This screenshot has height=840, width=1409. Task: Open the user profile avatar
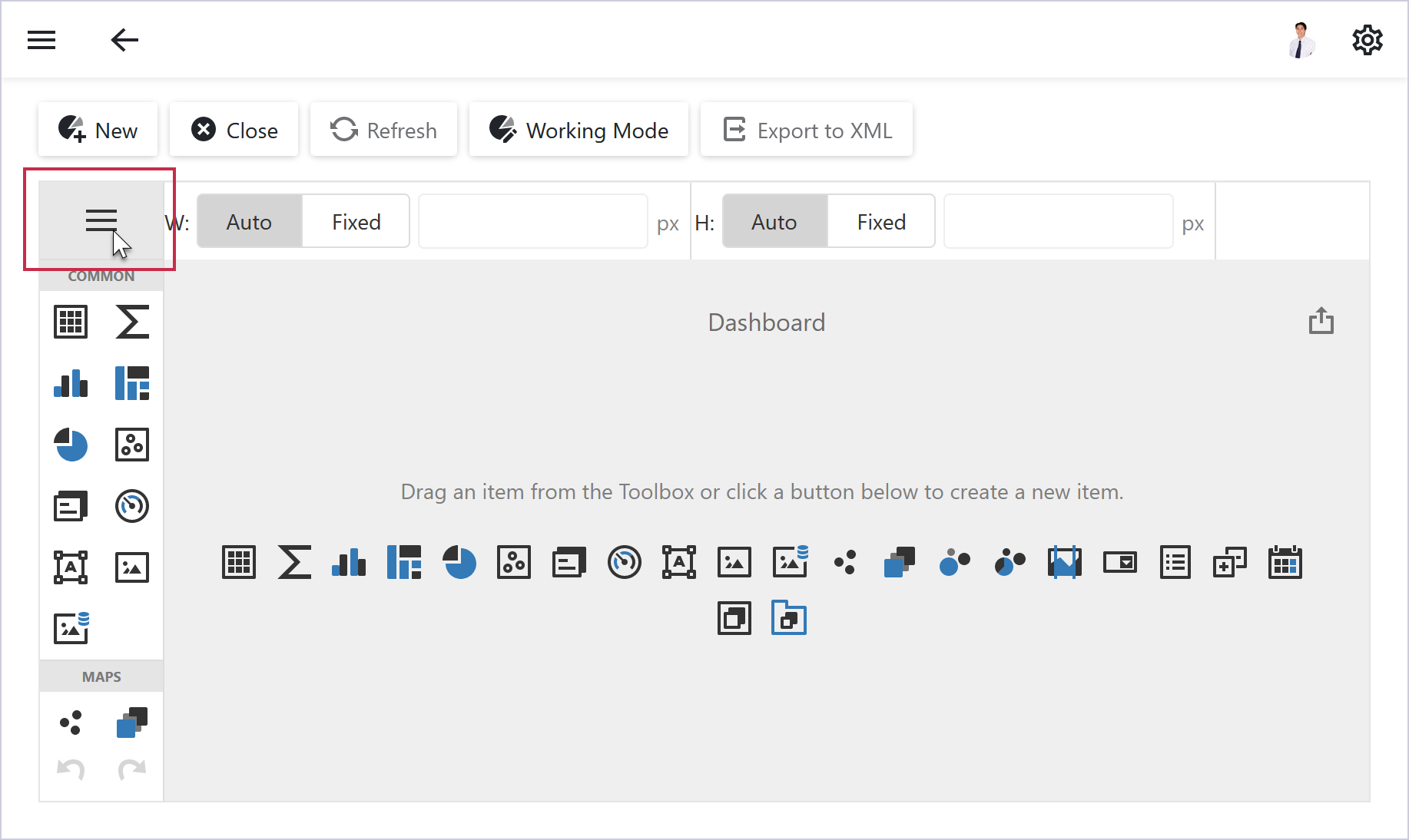pyautogui.click(x=1300, y=40)
